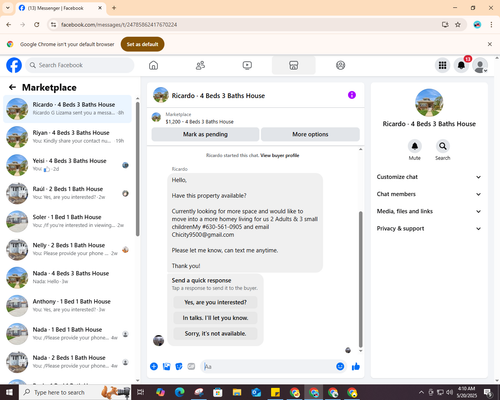This screenshot has width=500, height=400.
Task: Open the listing thumbnail in right panel
Action: [x=429, y=103]
